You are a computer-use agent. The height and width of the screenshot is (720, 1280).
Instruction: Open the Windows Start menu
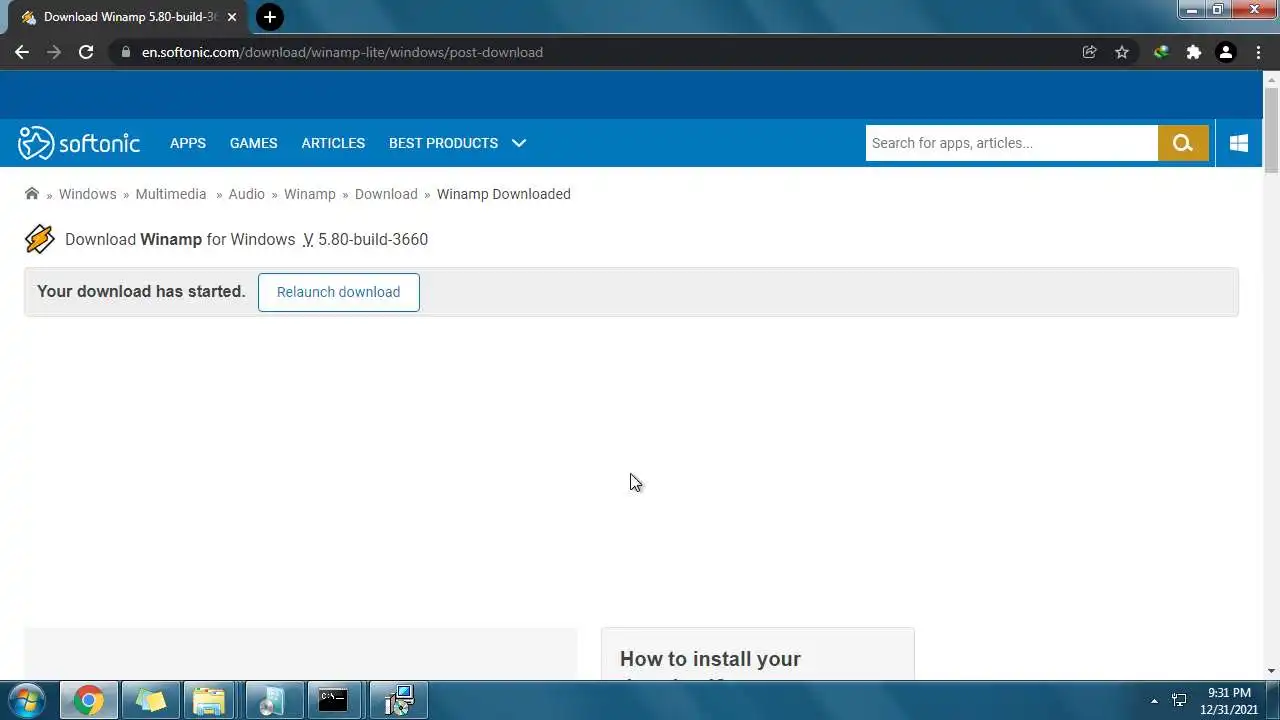click(27, 700)
